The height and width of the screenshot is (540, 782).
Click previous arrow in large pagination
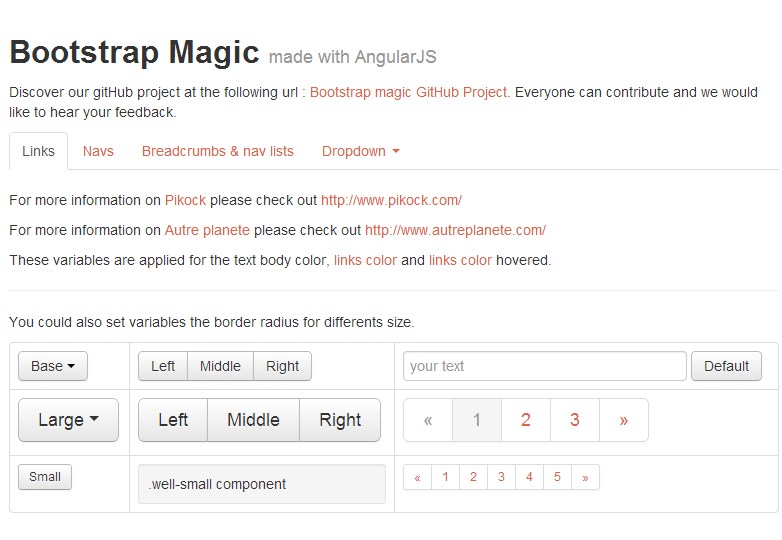coord(428,420)
